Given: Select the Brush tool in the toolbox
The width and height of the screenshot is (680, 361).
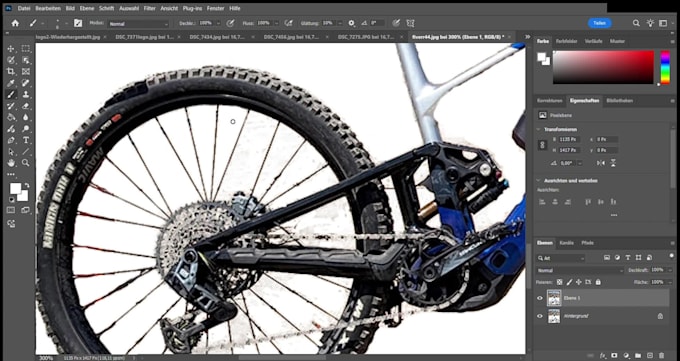Looking at the screenshot, I should pos(11,95).
